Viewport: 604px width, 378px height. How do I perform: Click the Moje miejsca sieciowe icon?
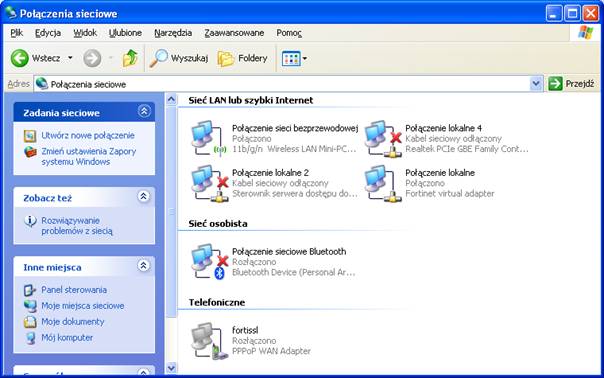(x=30, y=306)
